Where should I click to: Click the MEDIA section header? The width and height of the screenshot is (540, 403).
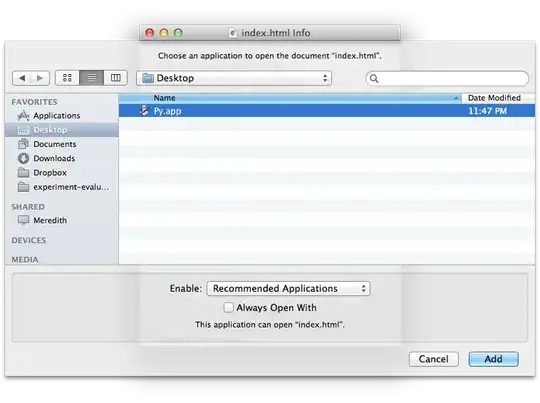(25, 259)
